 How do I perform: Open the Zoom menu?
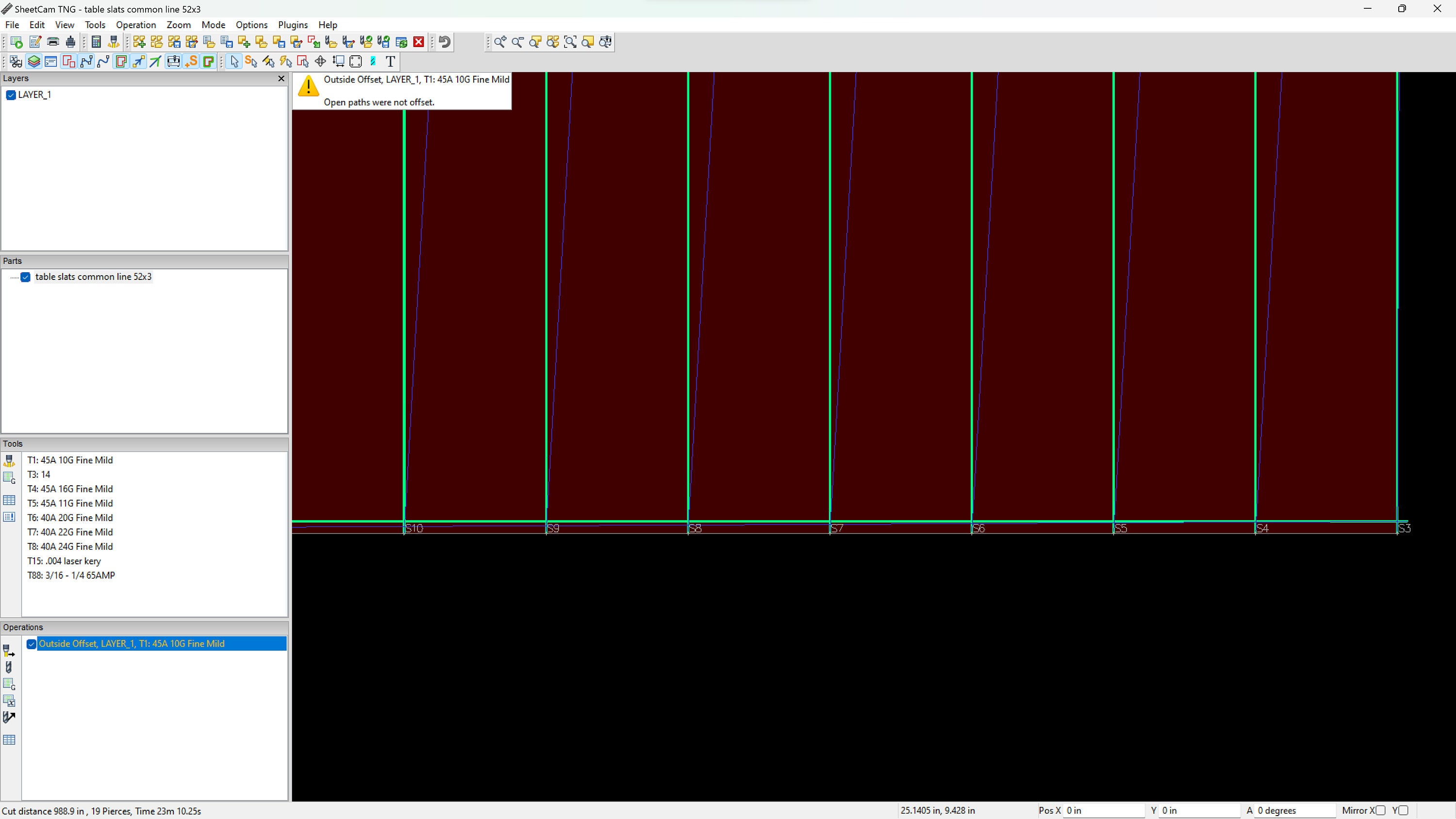click(179, 25)
